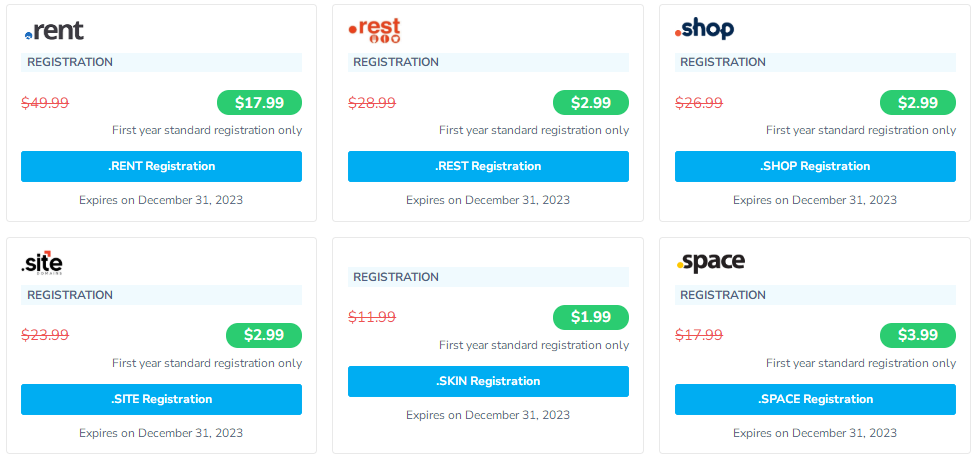
Task: Select the .SITE Registration button
Action: [x=161, y=399]
